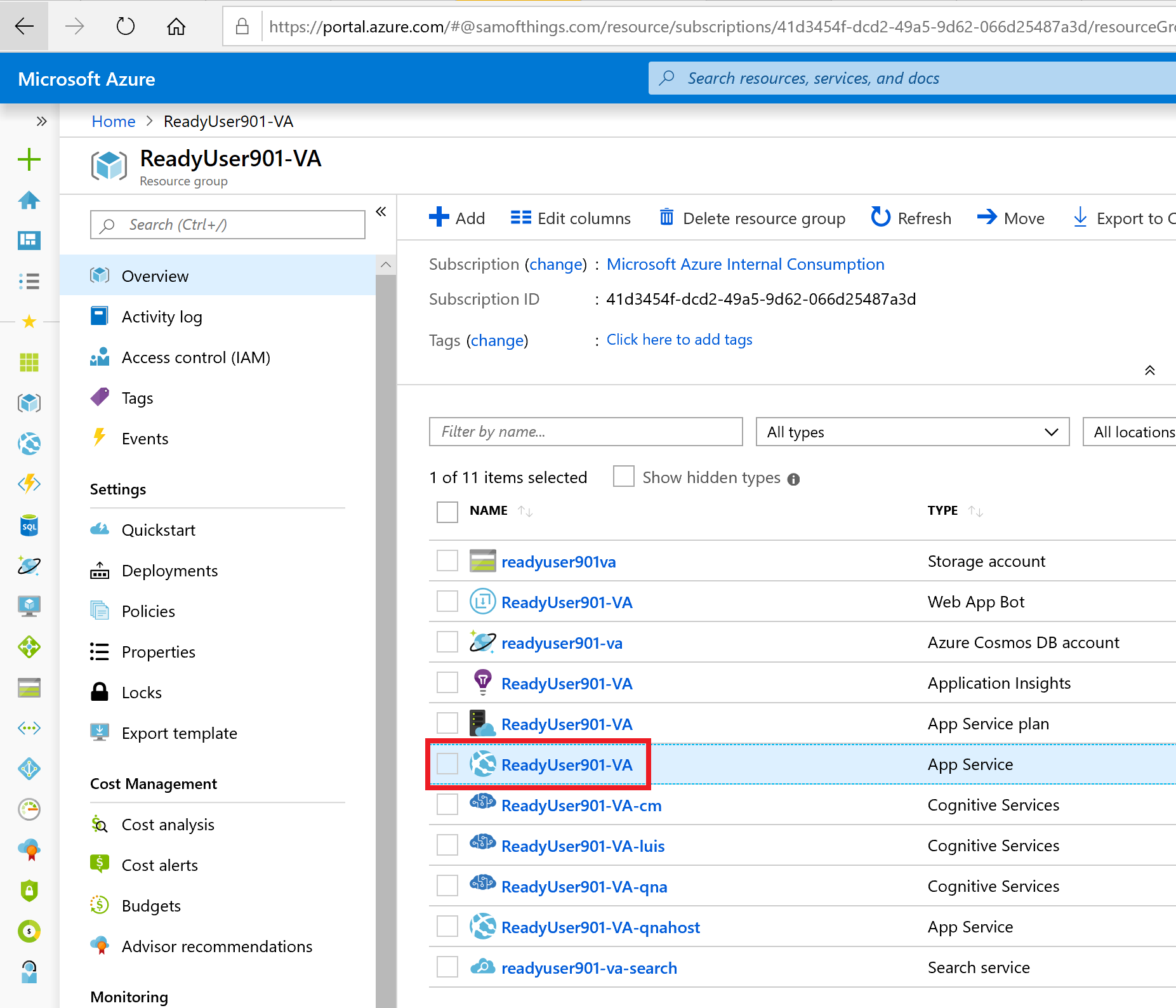
Task: Open Advisor icon in left sidebar
Action: [29, 850]
